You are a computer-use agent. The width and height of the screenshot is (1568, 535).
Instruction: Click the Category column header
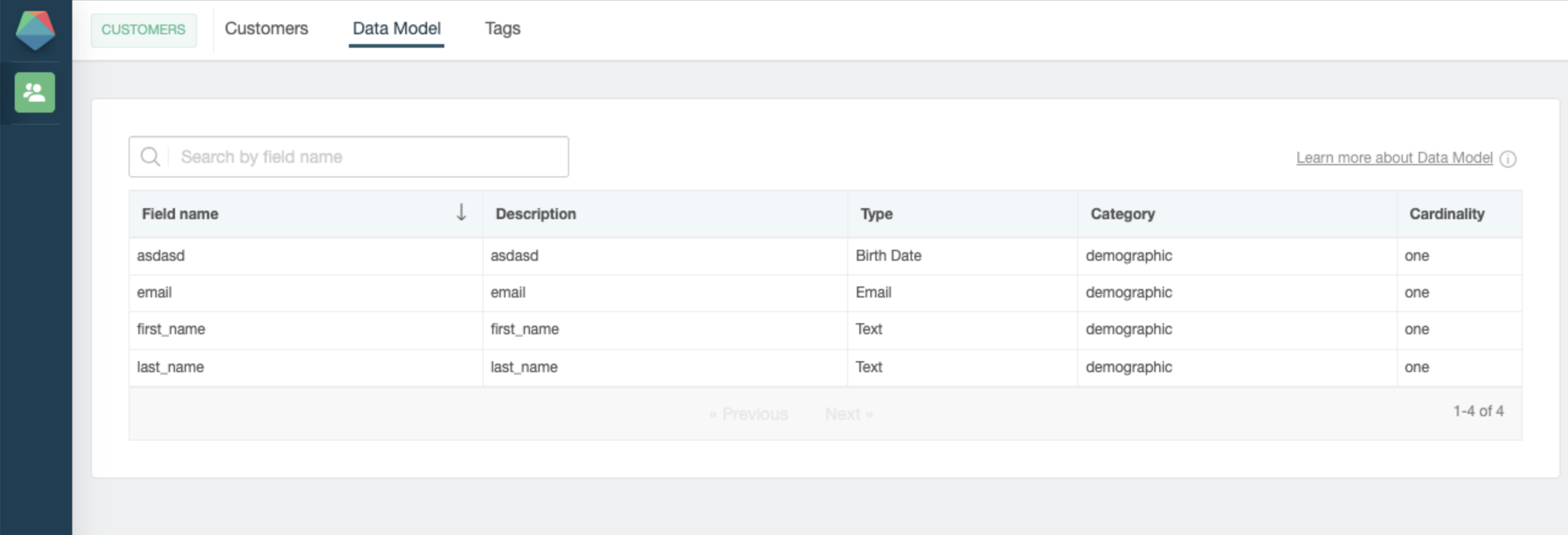click(1238, 214)
